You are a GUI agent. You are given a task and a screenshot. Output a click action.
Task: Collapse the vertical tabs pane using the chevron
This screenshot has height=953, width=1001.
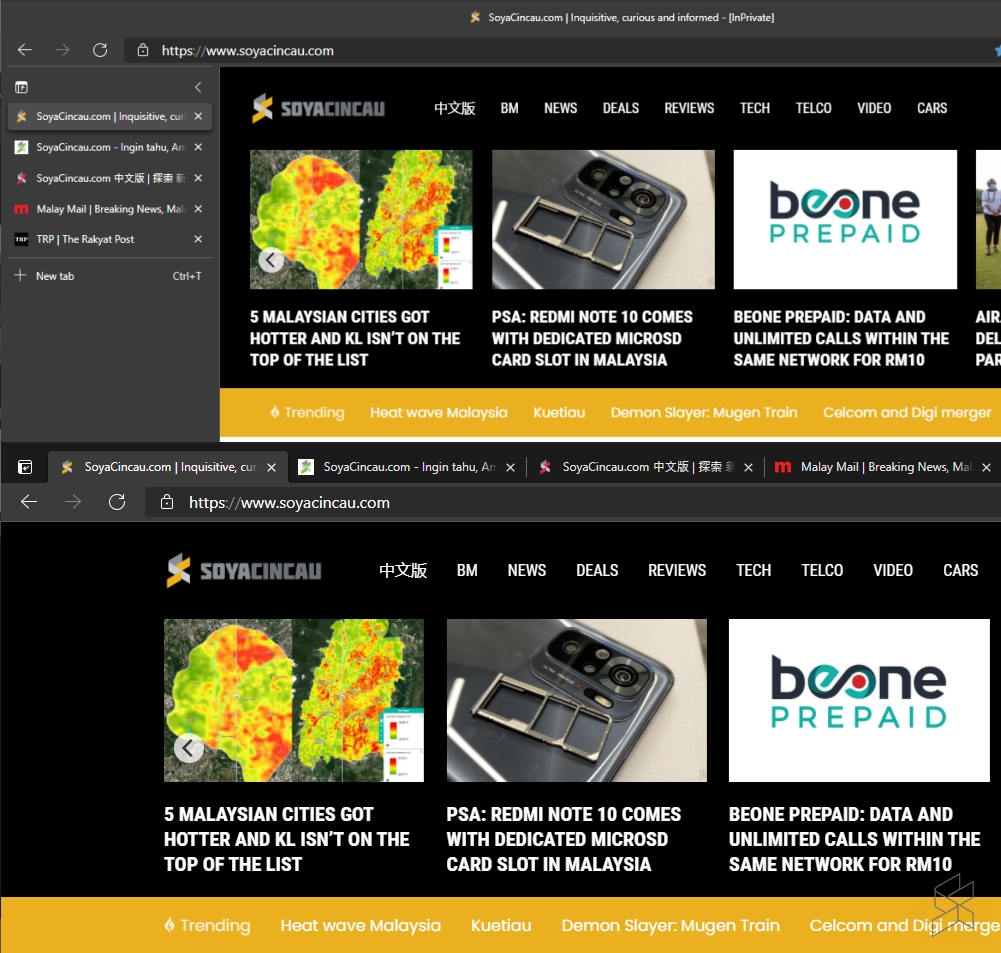click(x=198, y=88)
